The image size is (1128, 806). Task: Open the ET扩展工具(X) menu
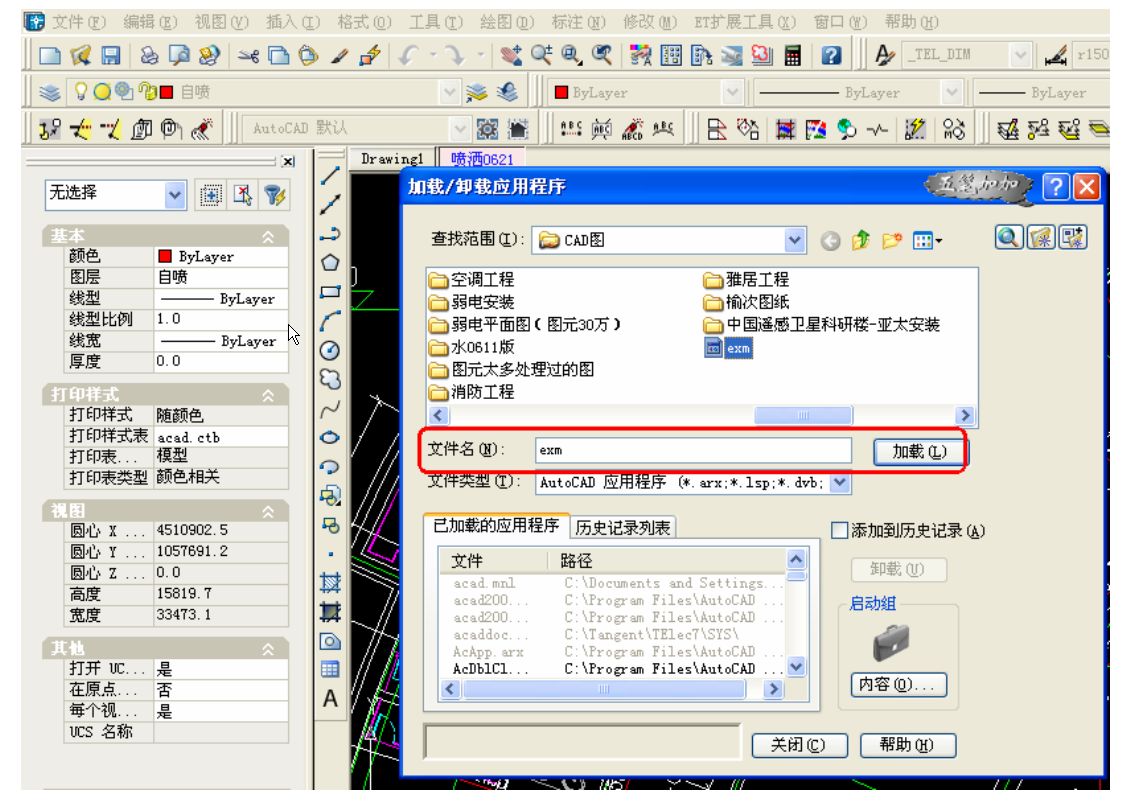745,22
